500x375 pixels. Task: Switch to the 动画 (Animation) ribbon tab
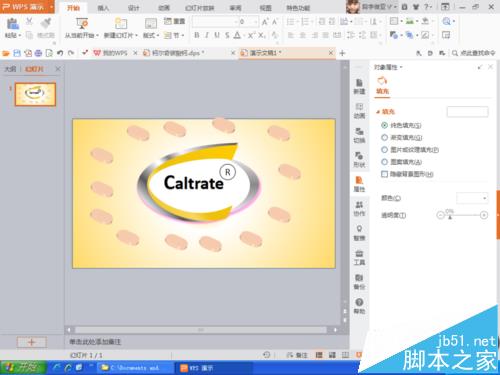pyautogui.click(x=164, y=8)
